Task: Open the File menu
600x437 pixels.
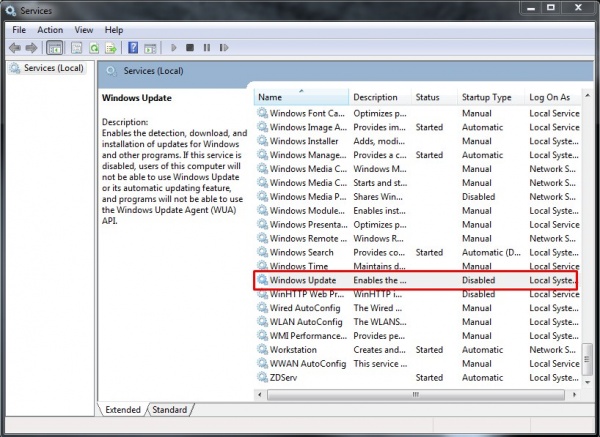Action: coord(19,30)
